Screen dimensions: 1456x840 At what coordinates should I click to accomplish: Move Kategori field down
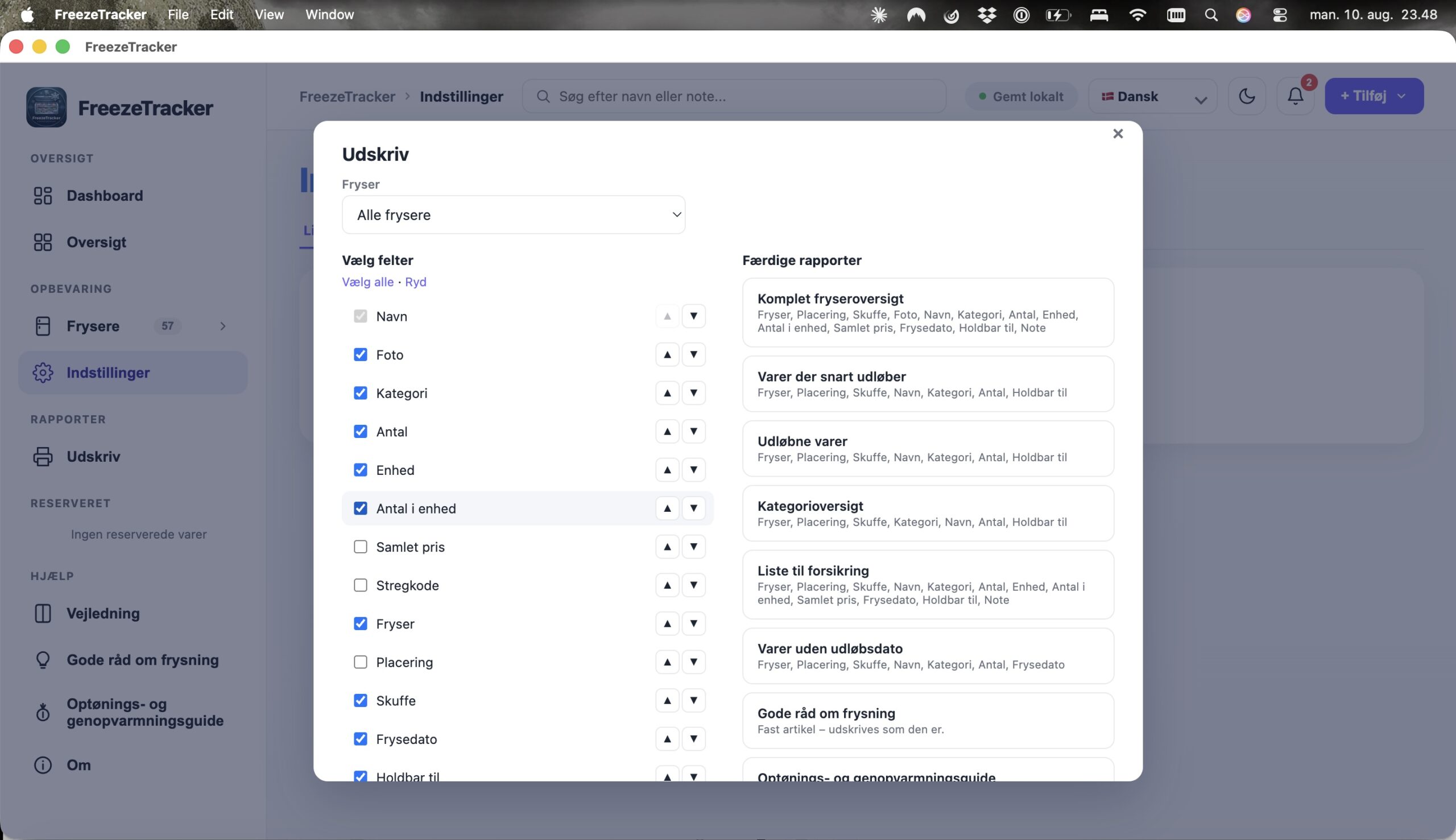693,393
